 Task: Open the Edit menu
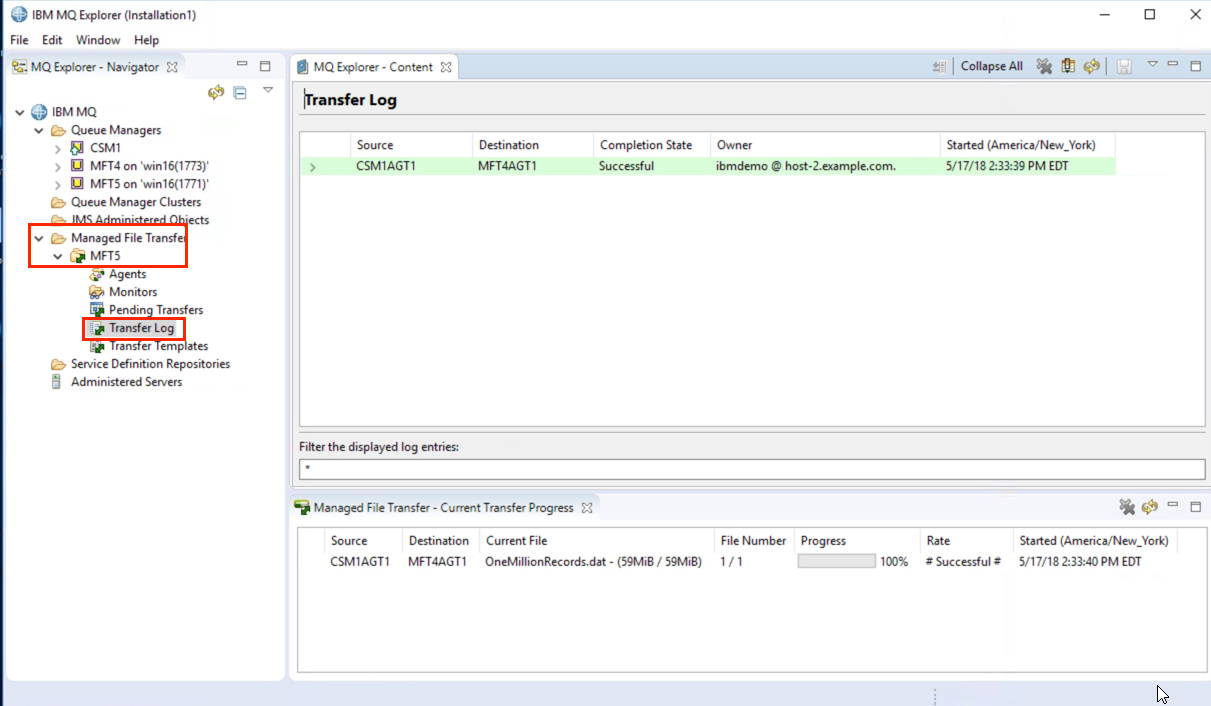(52, 40)
